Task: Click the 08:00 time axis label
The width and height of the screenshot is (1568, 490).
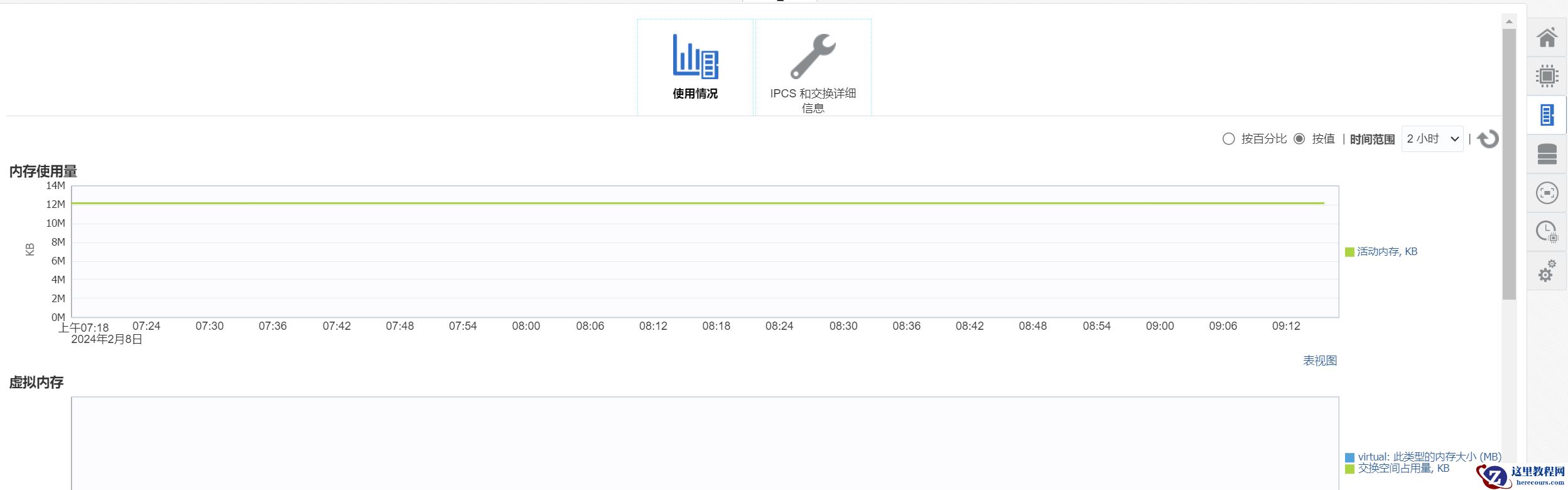Action: tap(526, 326)
